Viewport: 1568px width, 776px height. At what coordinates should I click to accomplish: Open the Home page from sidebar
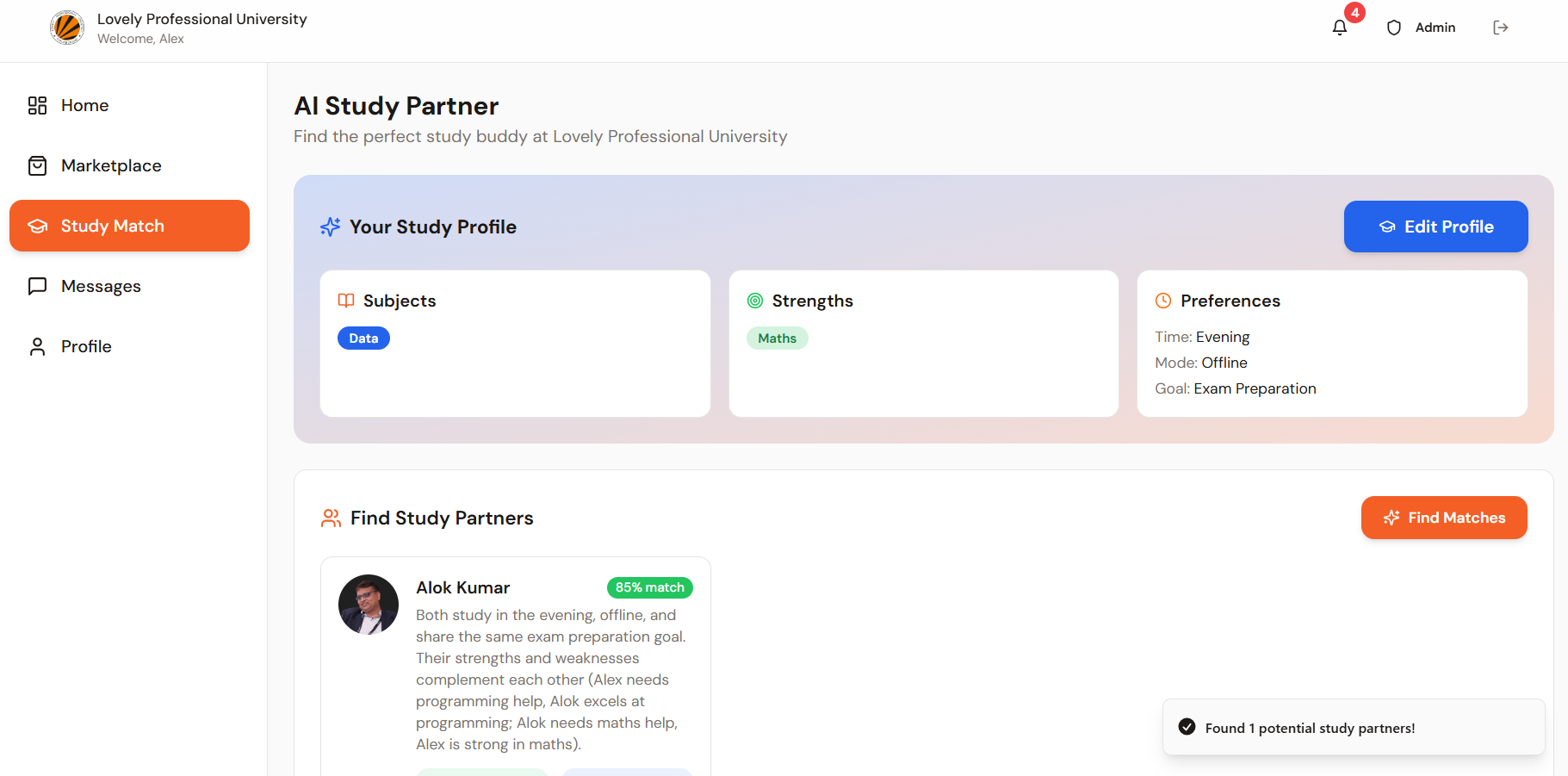pos(84,105)
